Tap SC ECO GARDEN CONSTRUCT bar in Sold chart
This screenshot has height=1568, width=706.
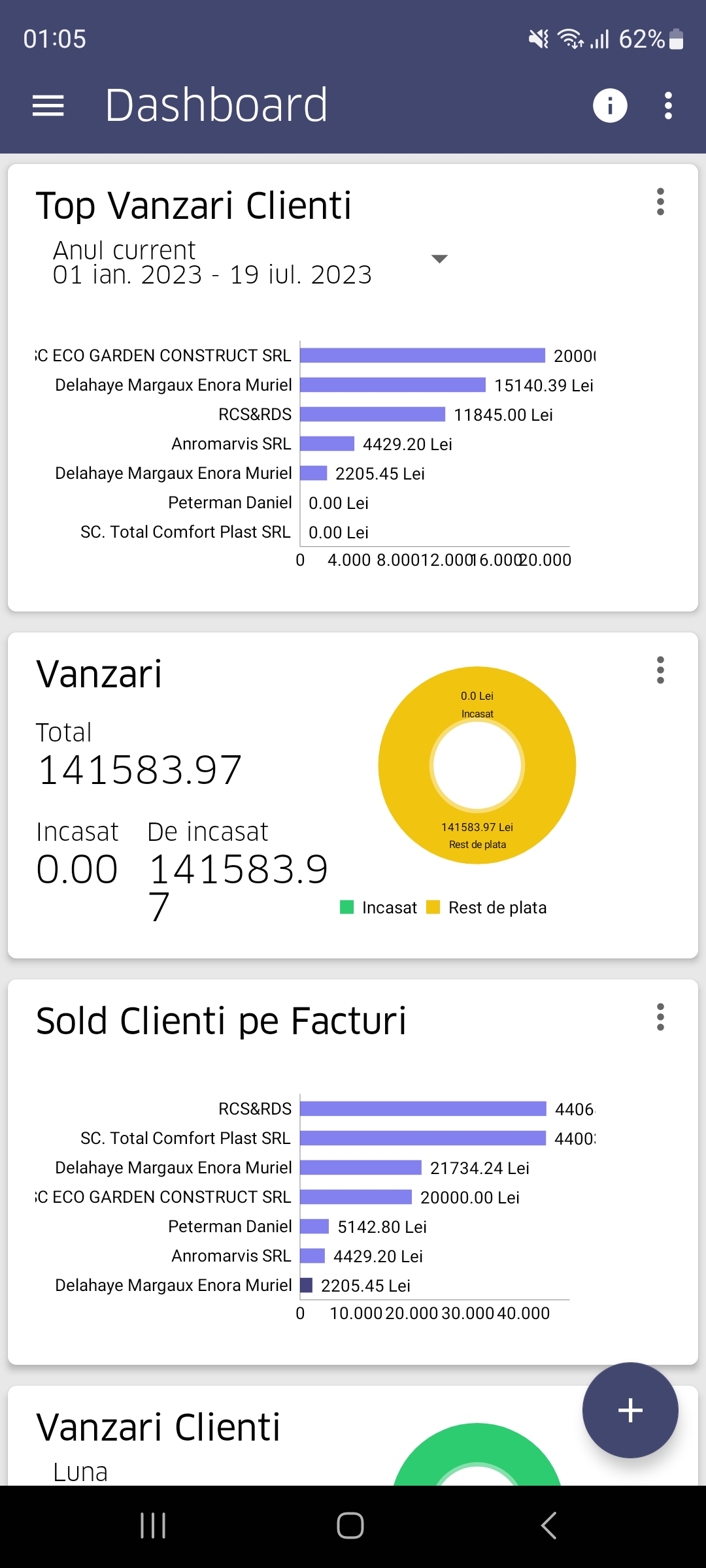pyautogui.click(x=356, y=1197)
